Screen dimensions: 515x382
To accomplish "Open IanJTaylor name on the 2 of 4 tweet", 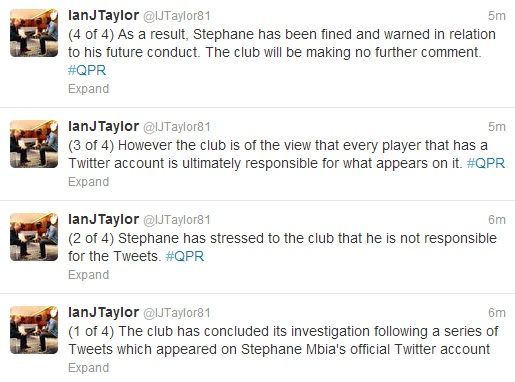I will coord(103,220).
